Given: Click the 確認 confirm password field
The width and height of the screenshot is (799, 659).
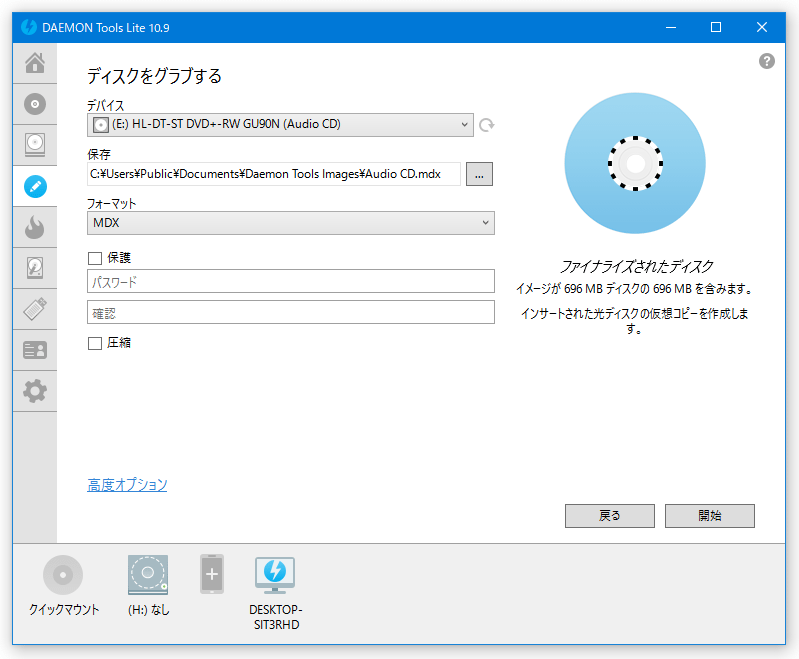Looking at the screenshot, I should (x=290, y=312).
